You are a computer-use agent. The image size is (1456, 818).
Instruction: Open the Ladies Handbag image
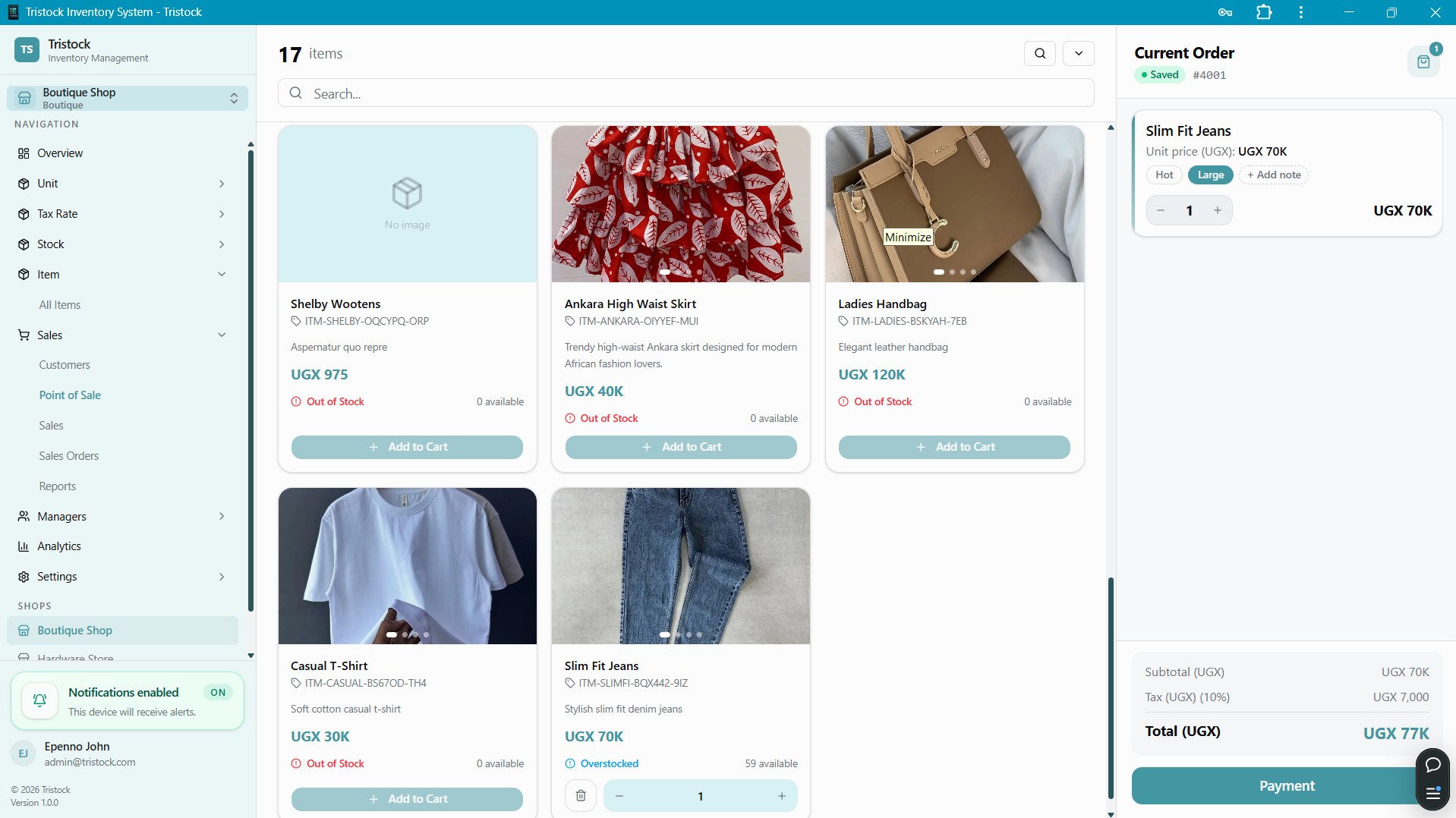954,204
